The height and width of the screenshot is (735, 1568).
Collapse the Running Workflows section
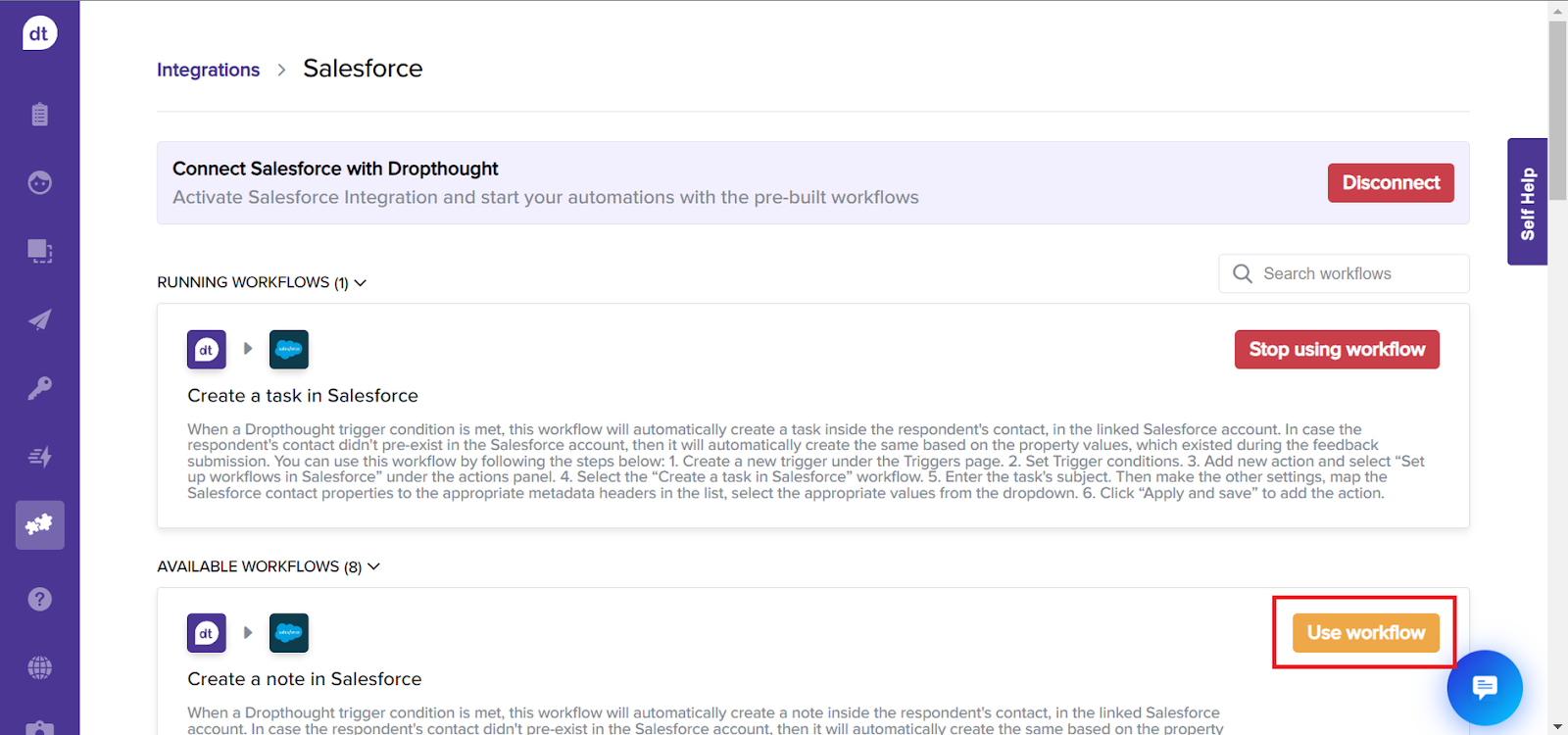(x=360, y=282)
